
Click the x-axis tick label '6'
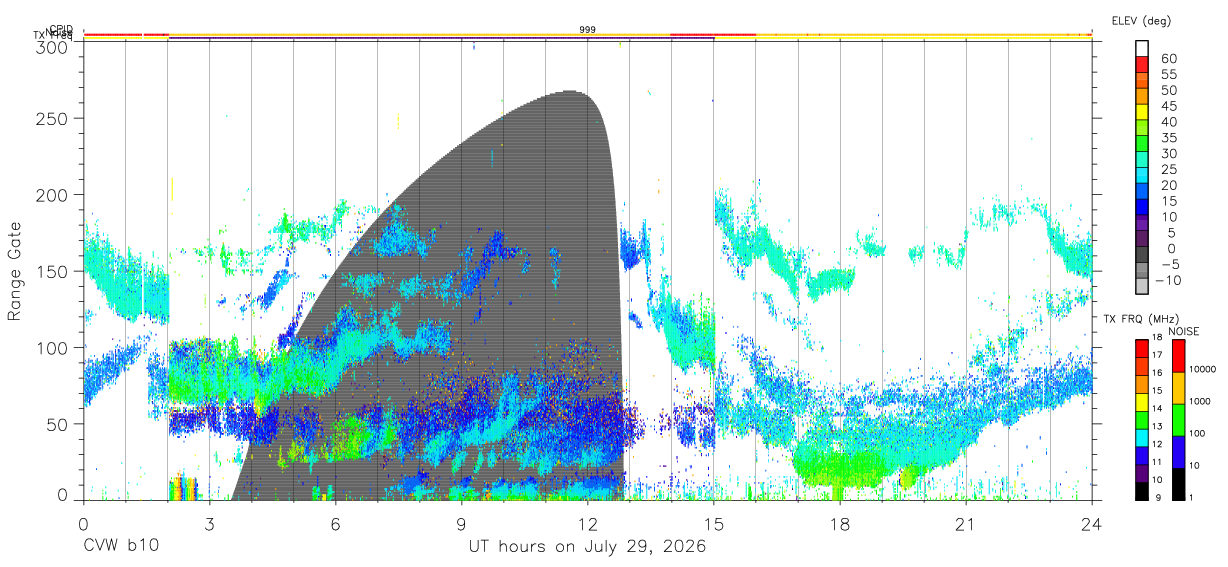click(x=335, y=524)
